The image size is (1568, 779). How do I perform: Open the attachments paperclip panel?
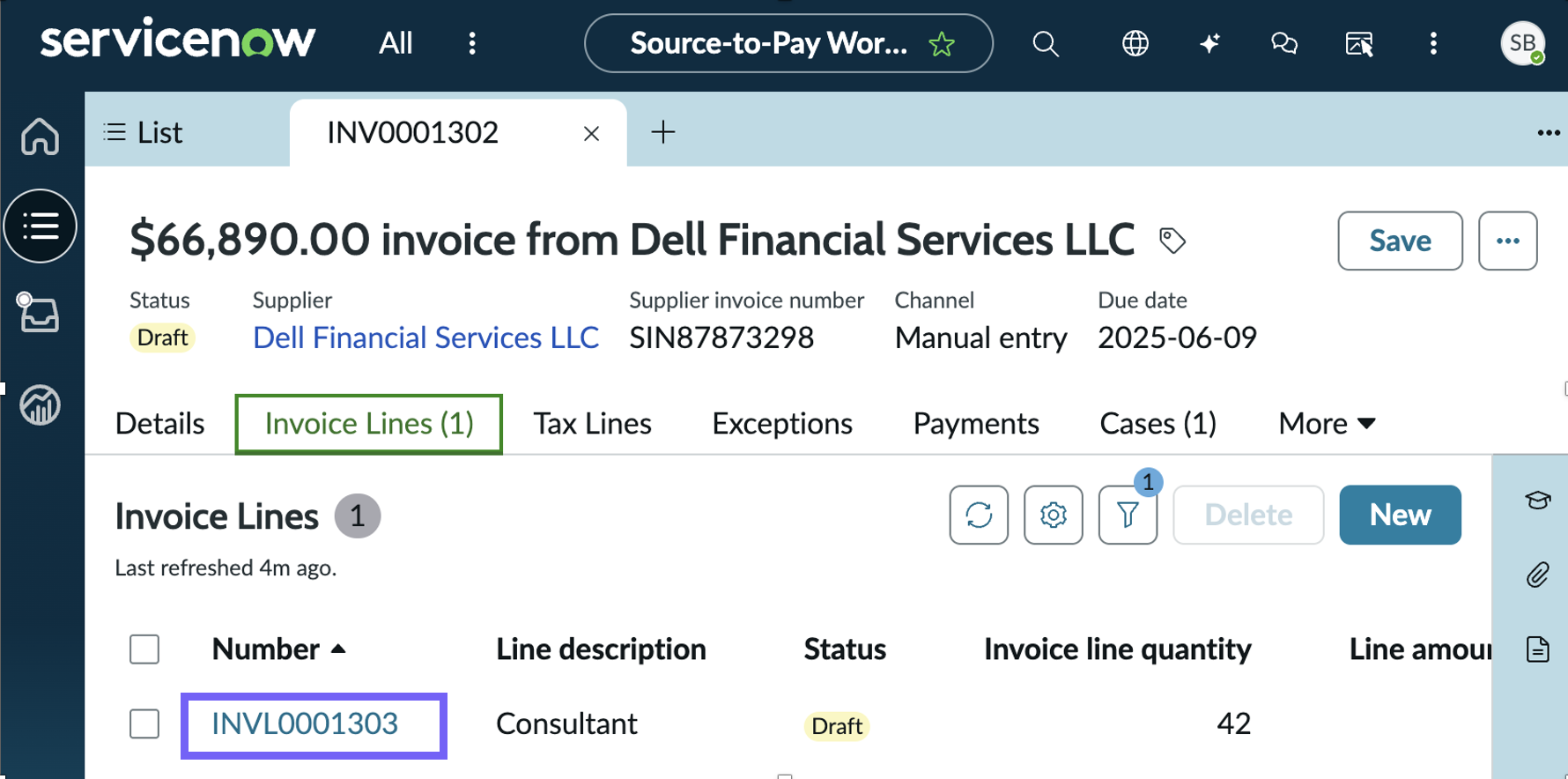point(1538,575)
